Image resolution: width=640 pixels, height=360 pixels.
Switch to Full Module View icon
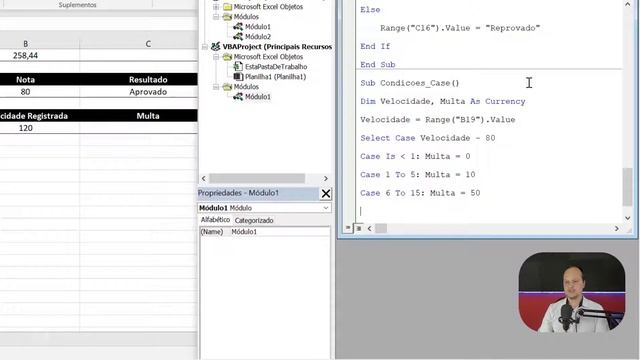[358, 228]
